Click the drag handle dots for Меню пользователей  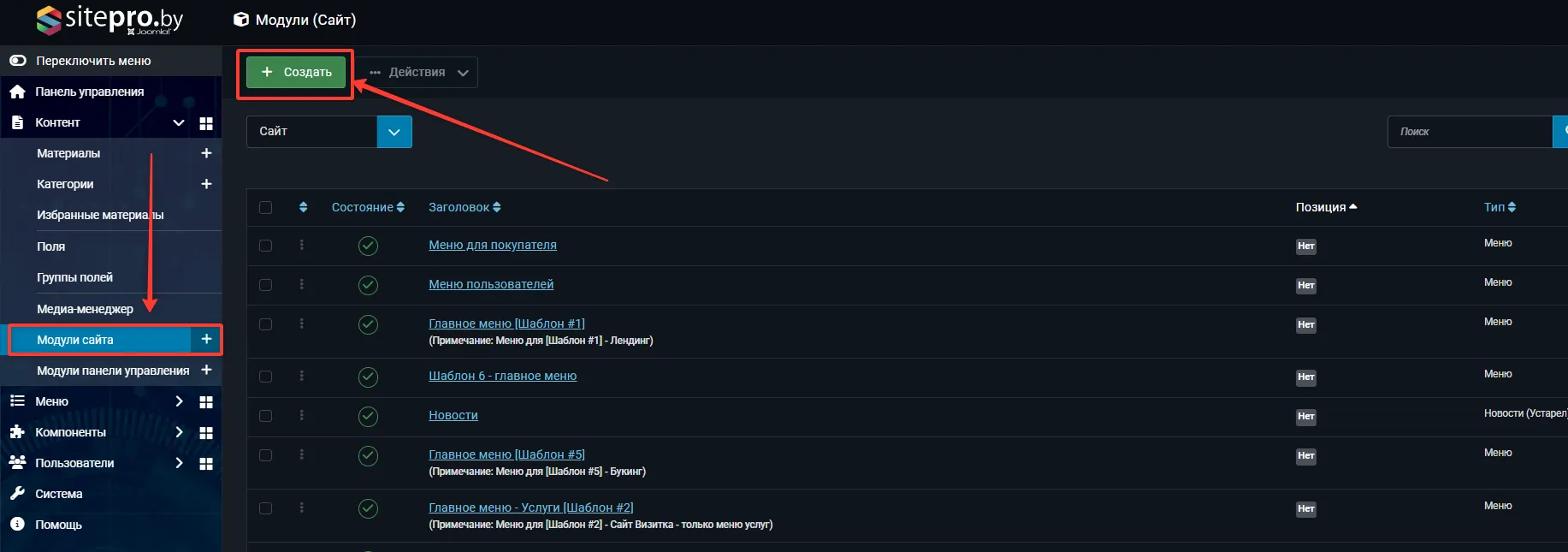(302, 284)
